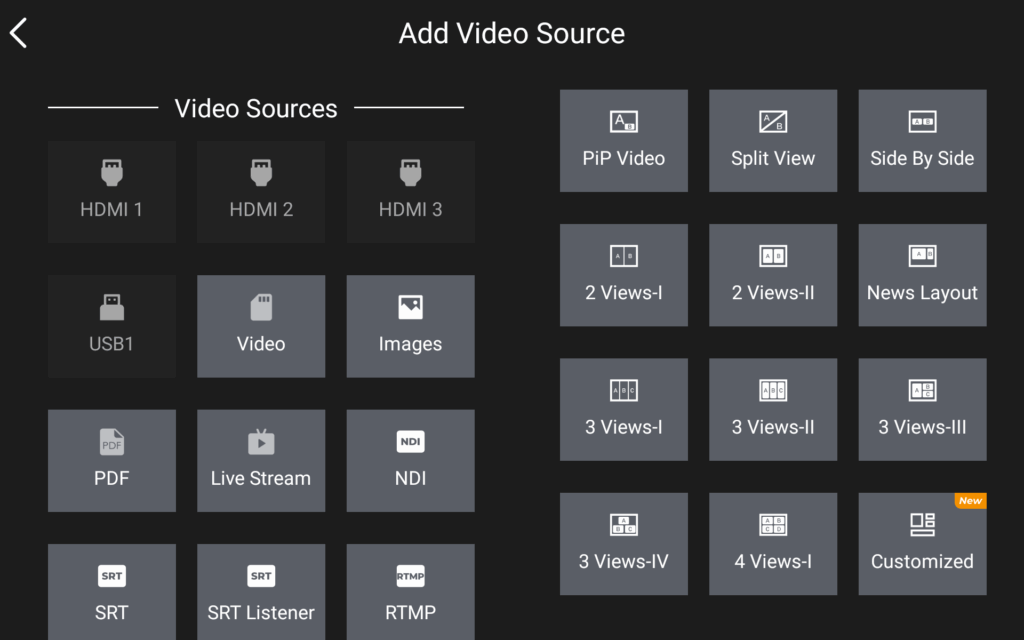Open the new Customized layout
The image size is (1024, 640).
922,543
